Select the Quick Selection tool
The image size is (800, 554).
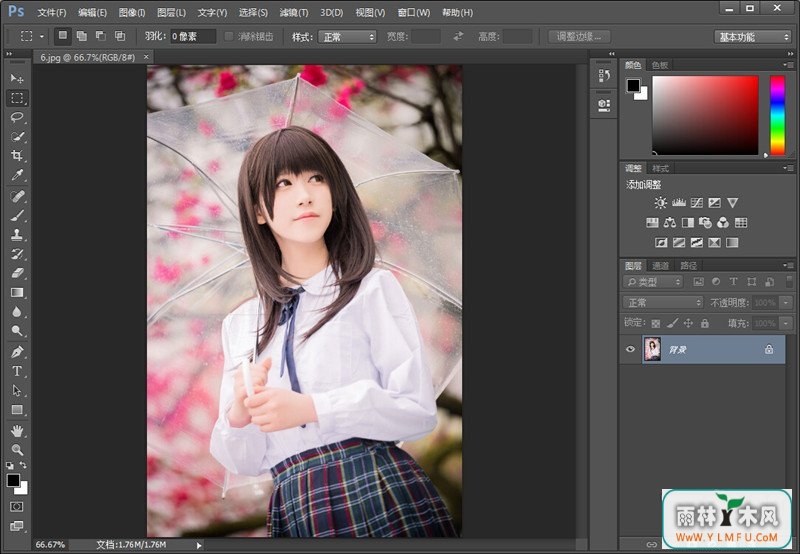point(17,137)
